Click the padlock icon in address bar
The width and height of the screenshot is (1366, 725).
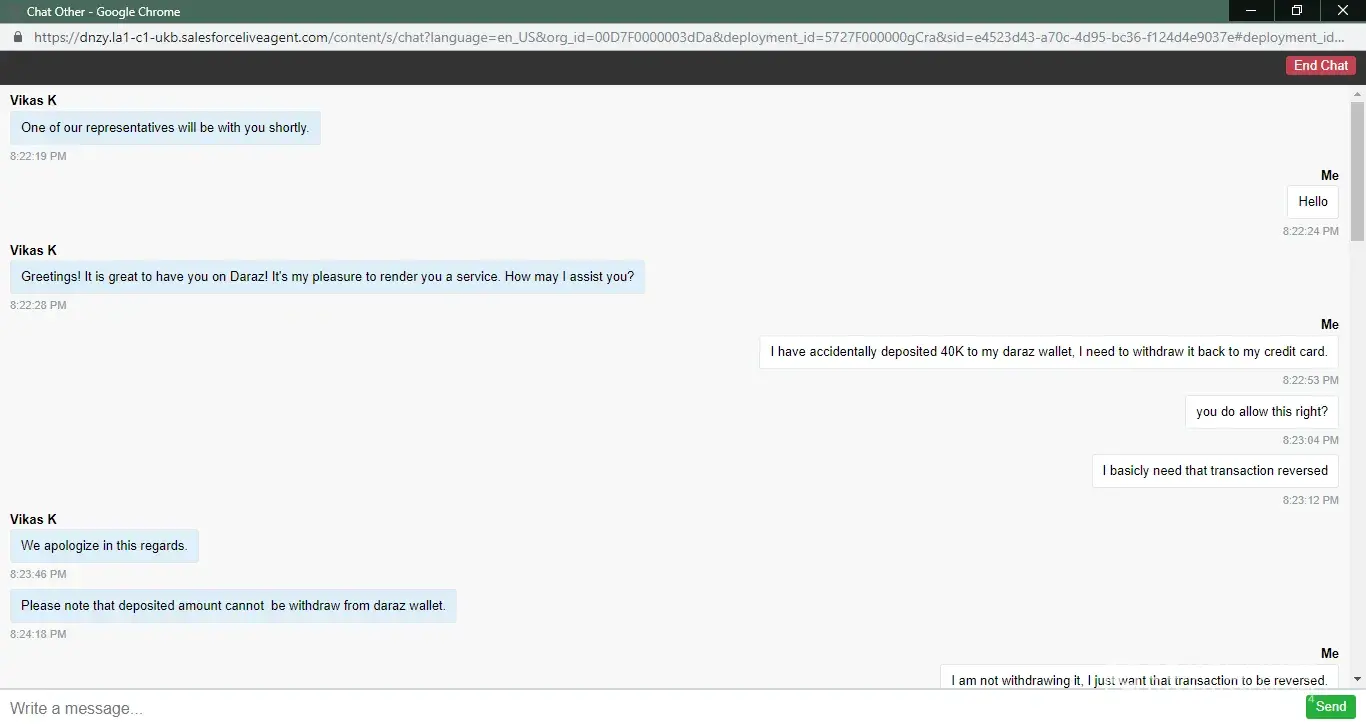(17, 37)
